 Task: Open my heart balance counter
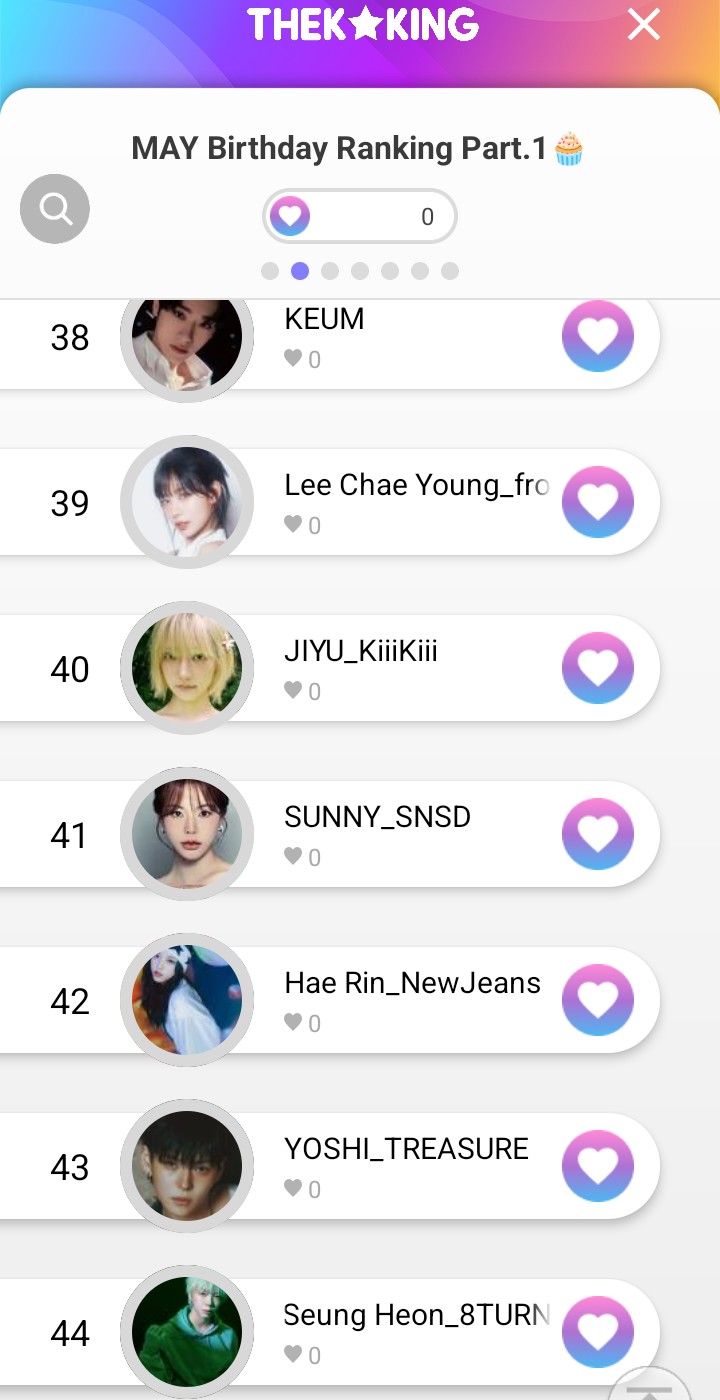(360, 216)
